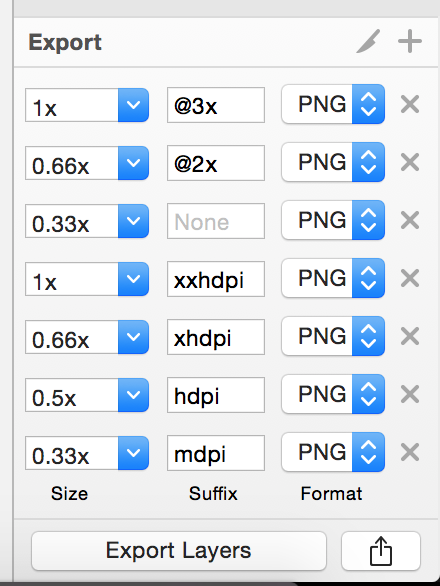440x586 pixels.
Task: Change PNG format for the xxhdpi row
Action: pos(333,278)
